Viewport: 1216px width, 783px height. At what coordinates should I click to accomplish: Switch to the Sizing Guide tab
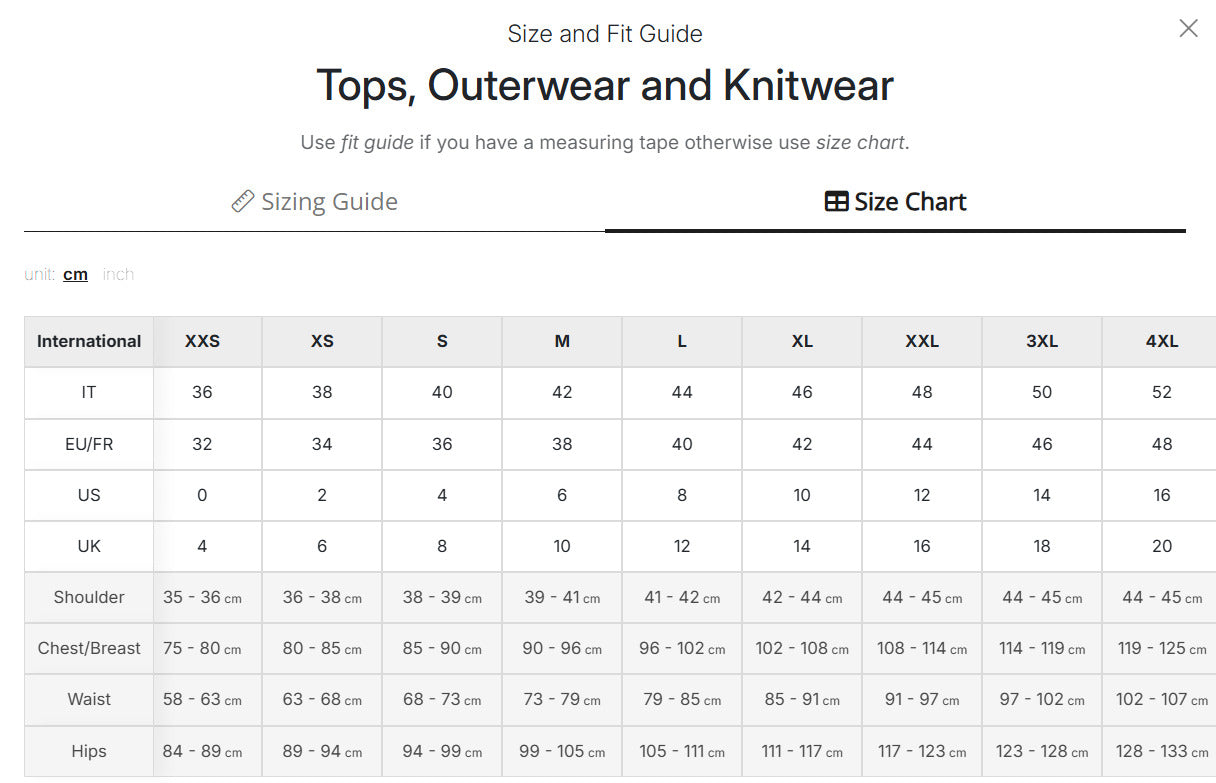click(314, 201)
